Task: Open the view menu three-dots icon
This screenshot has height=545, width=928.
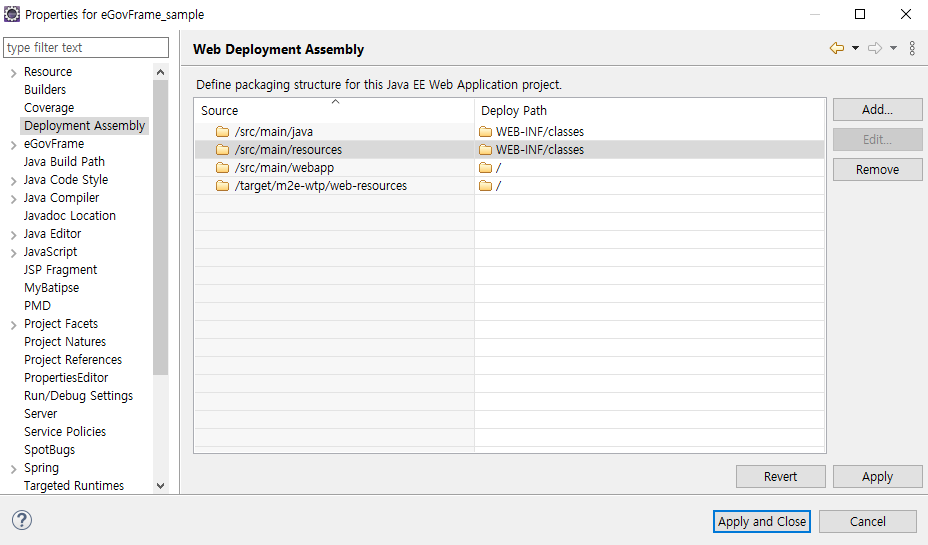Action: point(912,48)
